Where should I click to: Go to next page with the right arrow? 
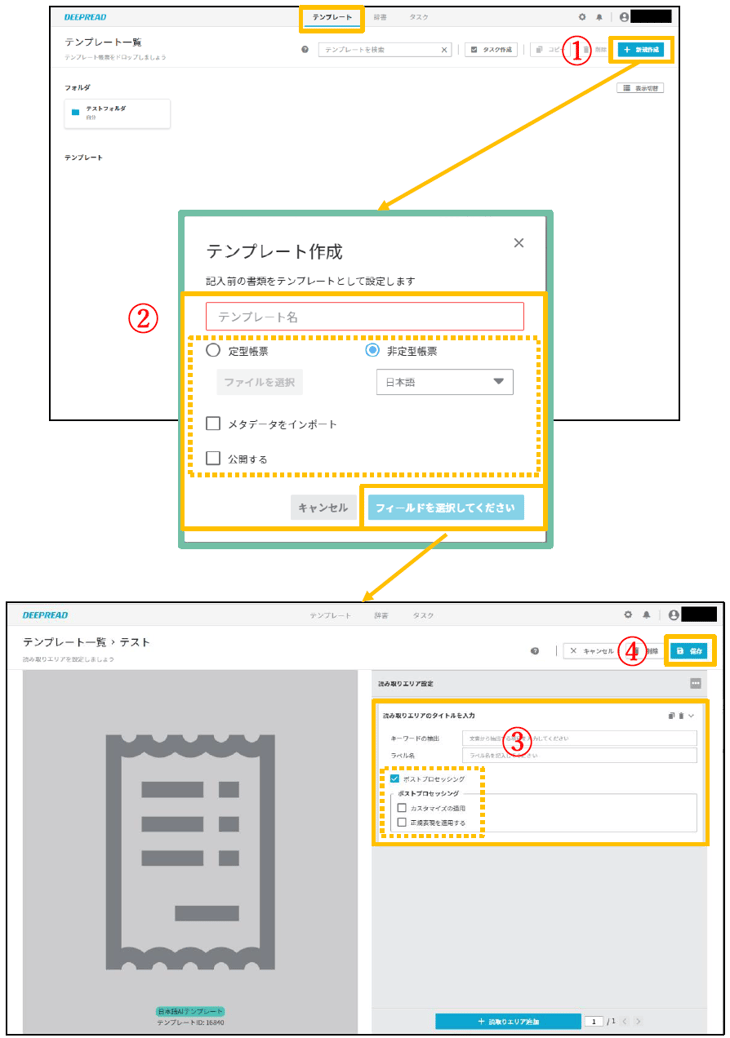(637, 1021)
